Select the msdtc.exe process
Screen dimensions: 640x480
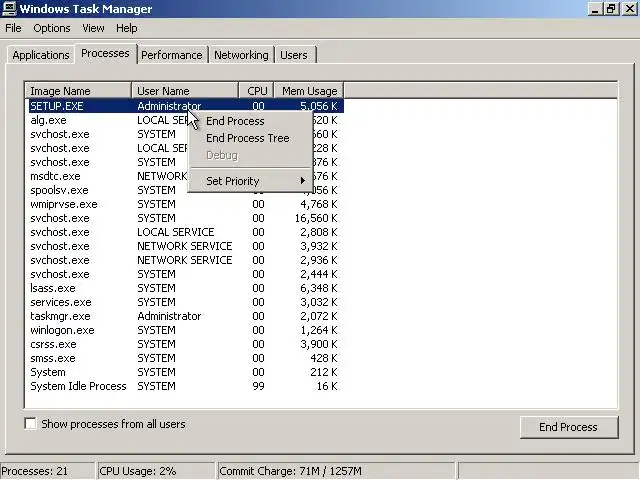(x=55, y=176)
